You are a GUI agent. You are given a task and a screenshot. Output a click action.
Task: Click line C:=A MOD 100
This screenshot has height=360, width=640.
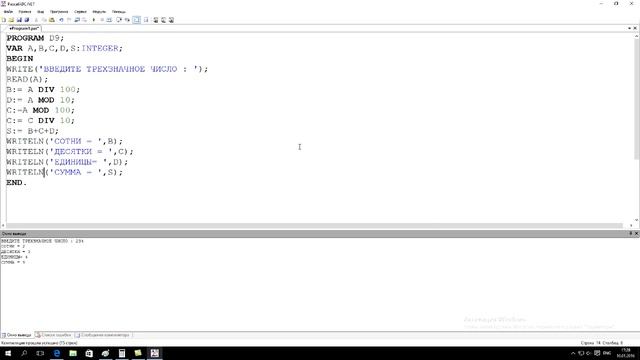tap(40, 110)
